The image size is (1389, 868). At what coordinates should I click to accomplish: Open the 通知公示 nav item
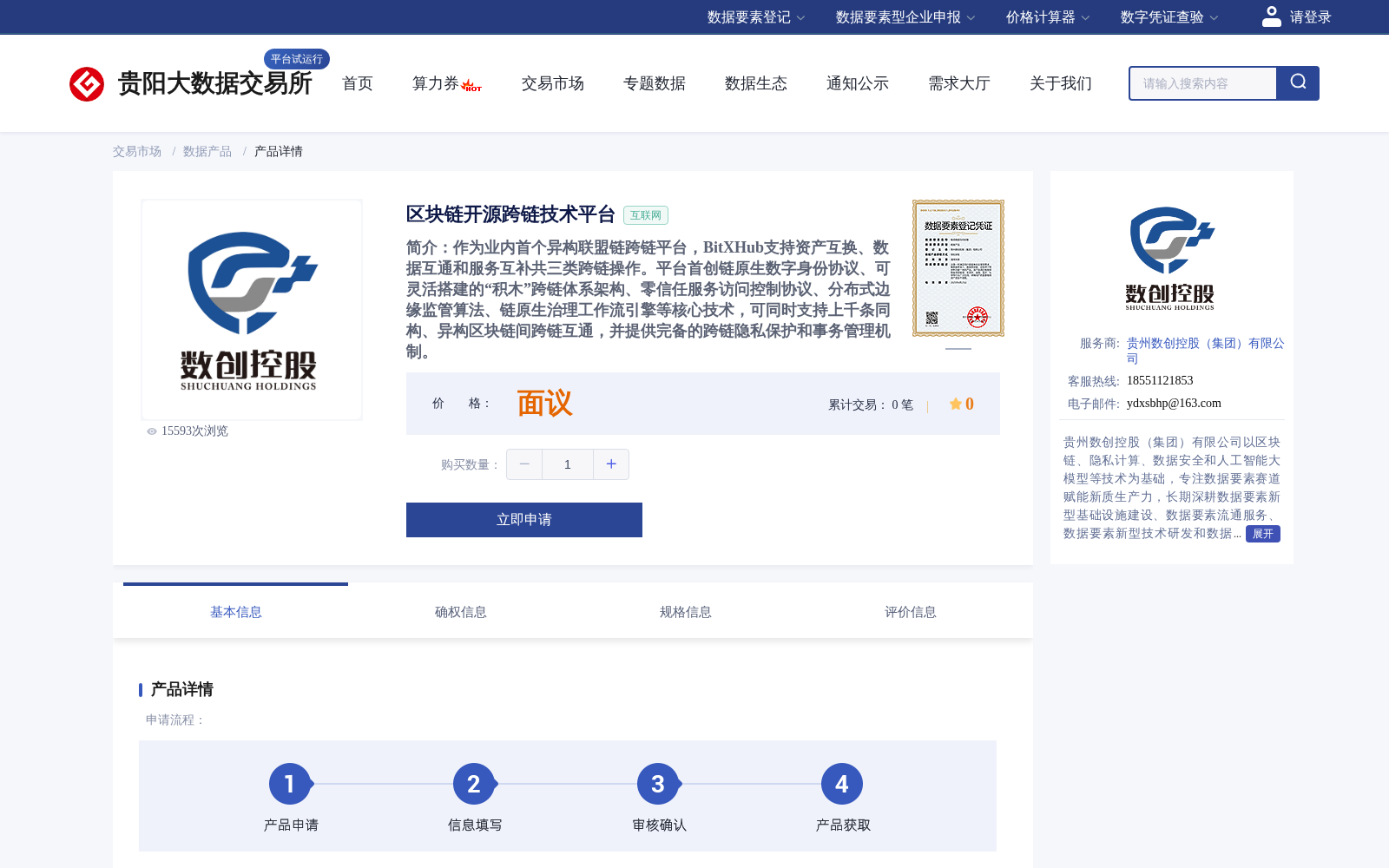tap(858, 83)
